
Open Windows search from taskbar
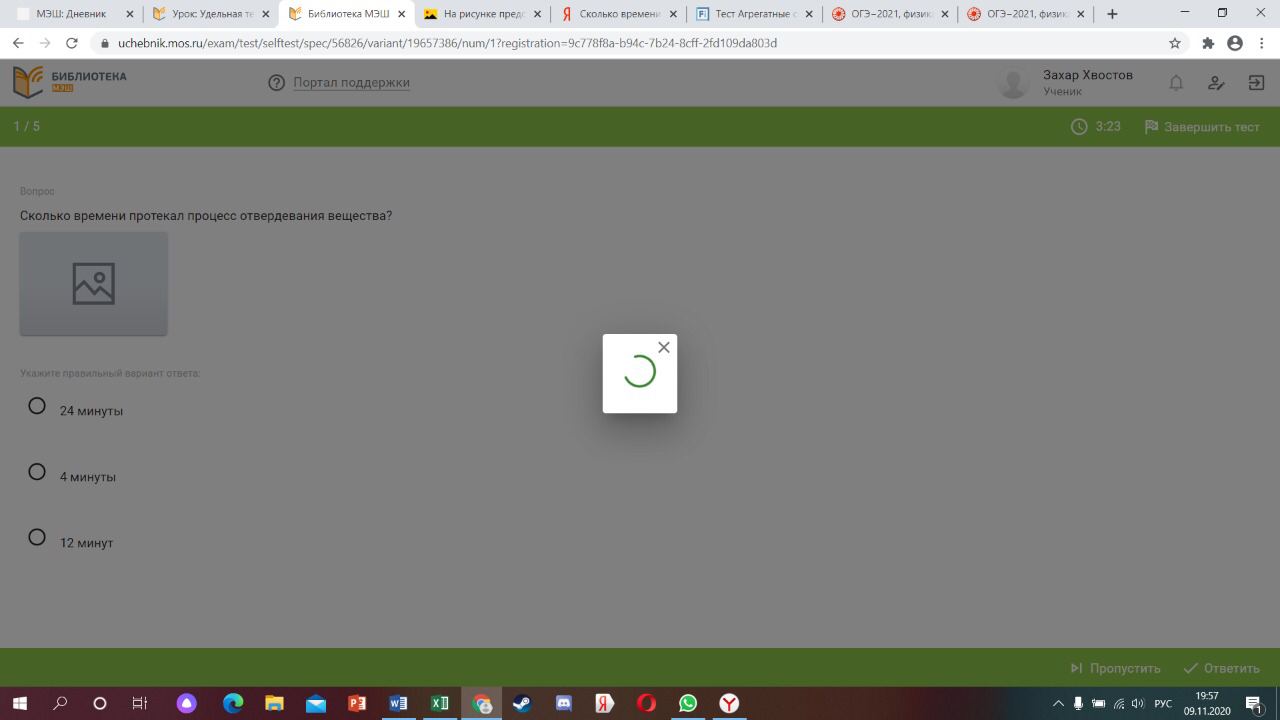60,703
